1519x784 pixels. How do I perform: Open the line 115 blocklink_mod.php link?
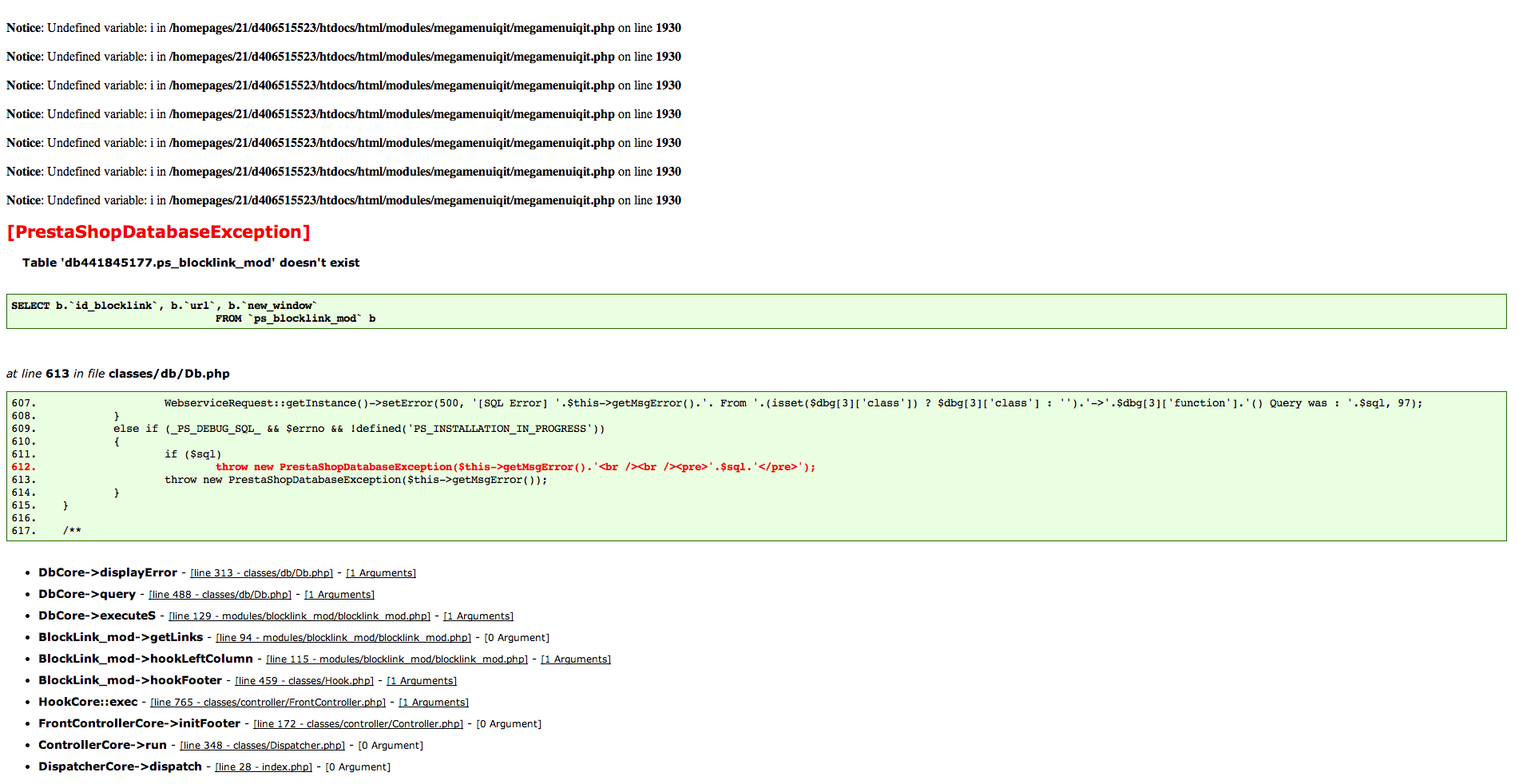pos(397,659)
